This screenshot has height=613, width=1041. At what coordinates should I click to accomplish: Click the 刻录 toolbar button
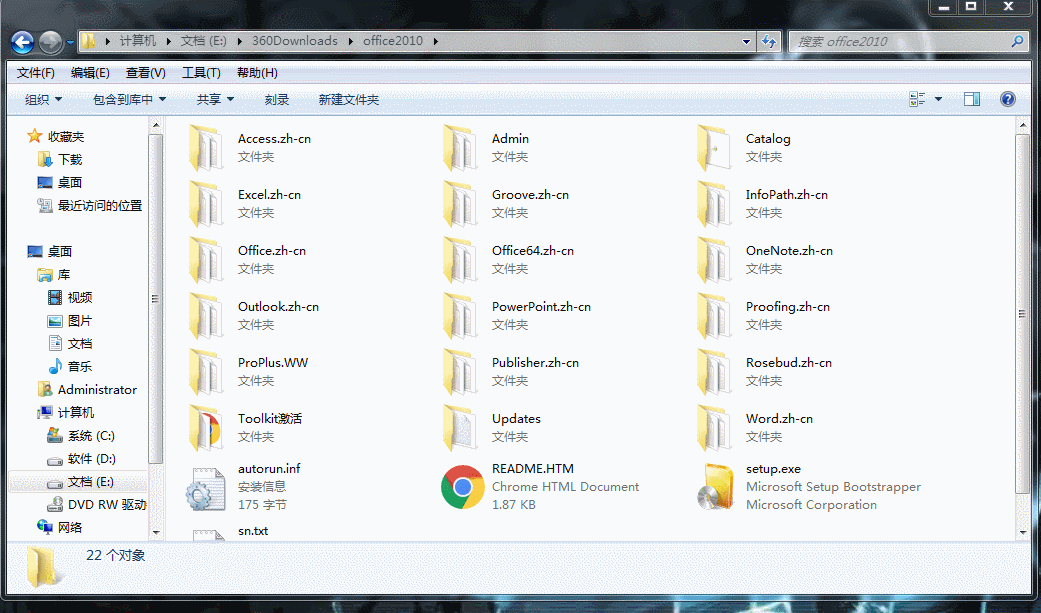tap(277, 100)
